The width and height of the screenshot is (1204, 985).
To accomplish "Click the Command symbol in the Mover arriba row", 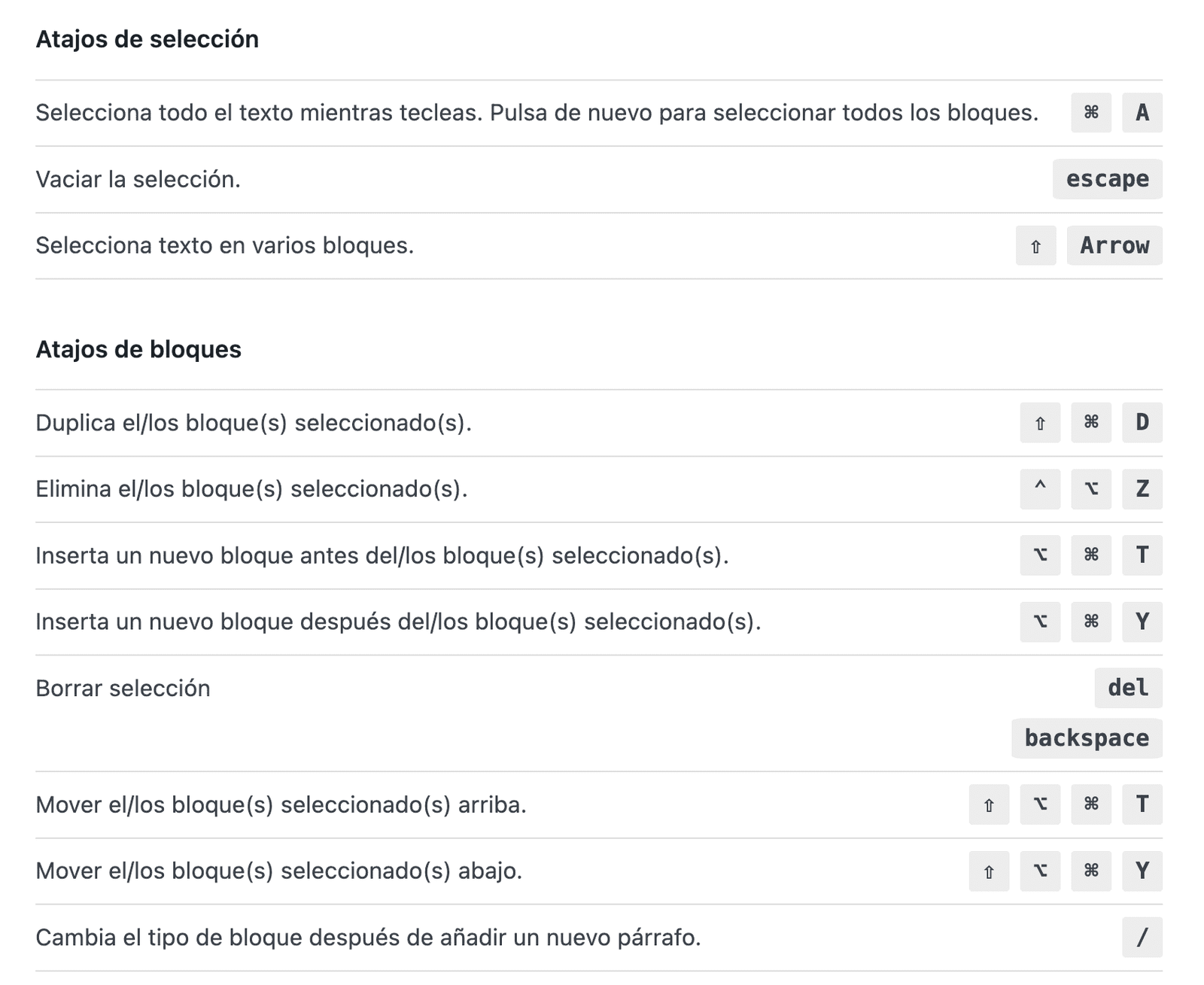I will click(x=1091, y=804).
